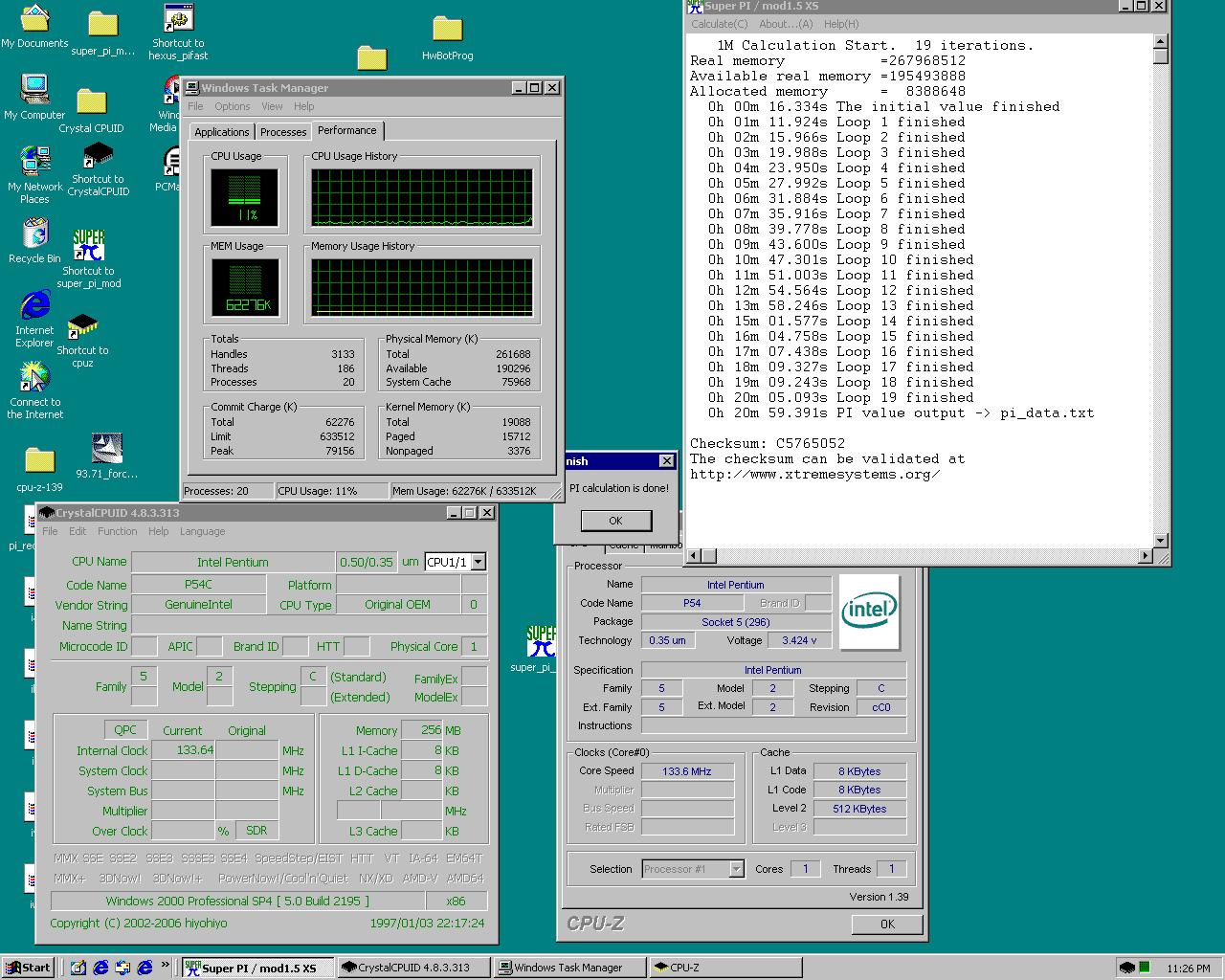Launch Shortcut to CrystalCPUID
The image size is (1225, 980).
pos(98,169)
